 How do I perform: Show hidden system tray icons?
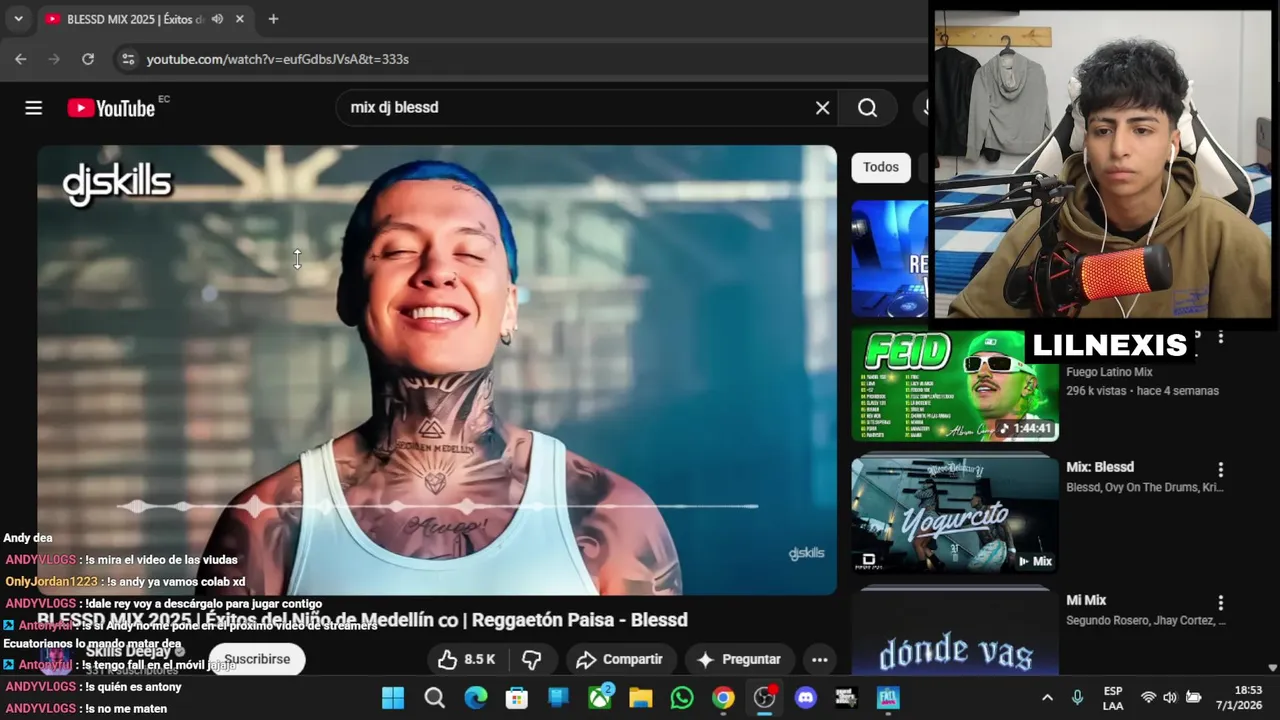pyautogui.click(x=1047, y=698)
